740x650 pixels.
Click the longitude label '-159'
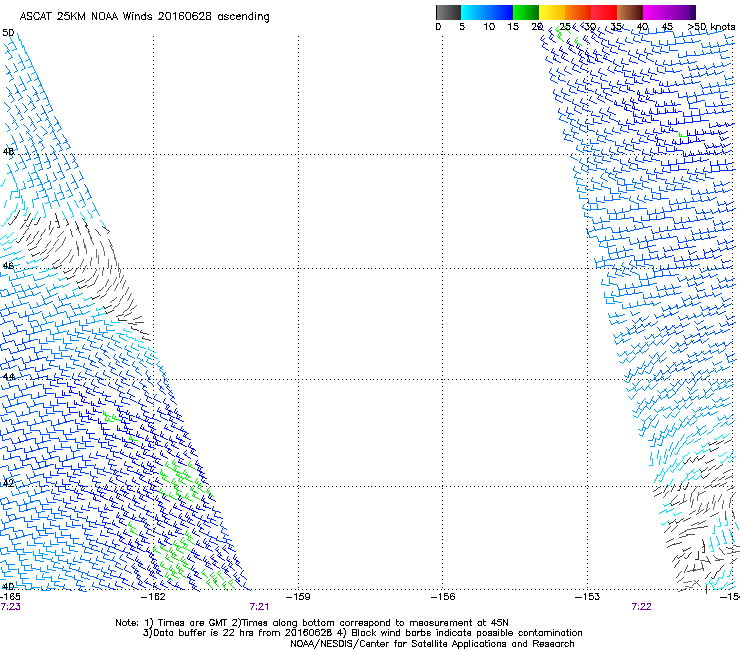(x=298, y=597)
